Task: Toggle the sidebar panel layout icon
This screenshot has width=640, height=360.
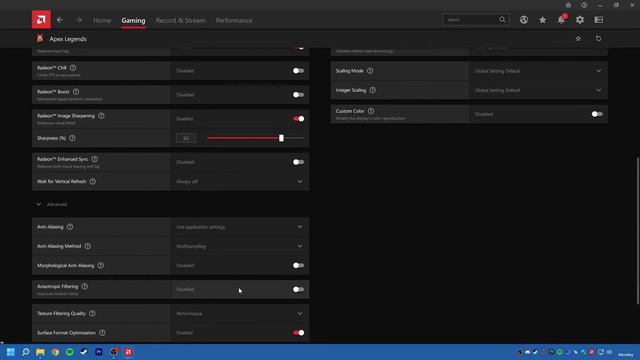Action: pos(598,20)
